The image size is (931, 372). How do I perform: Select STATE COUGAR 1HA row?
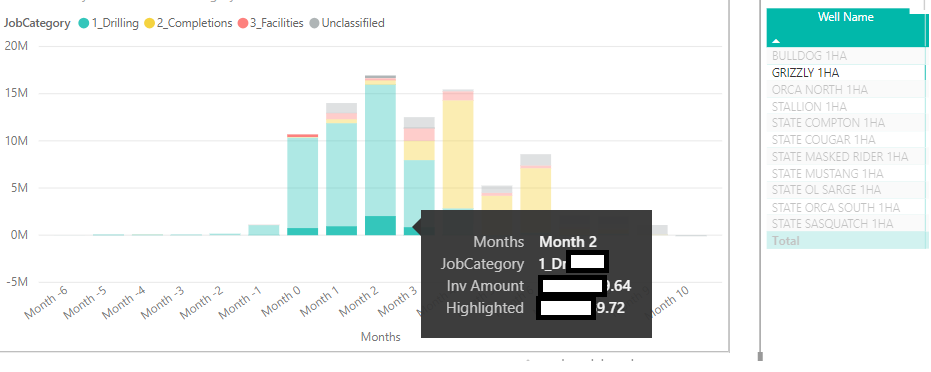(x=846, y=140)
